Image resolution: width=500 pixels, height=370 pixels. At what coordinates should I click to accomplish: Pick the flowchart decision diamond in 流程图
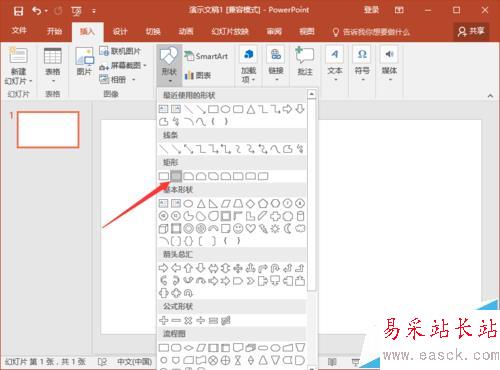188,348
